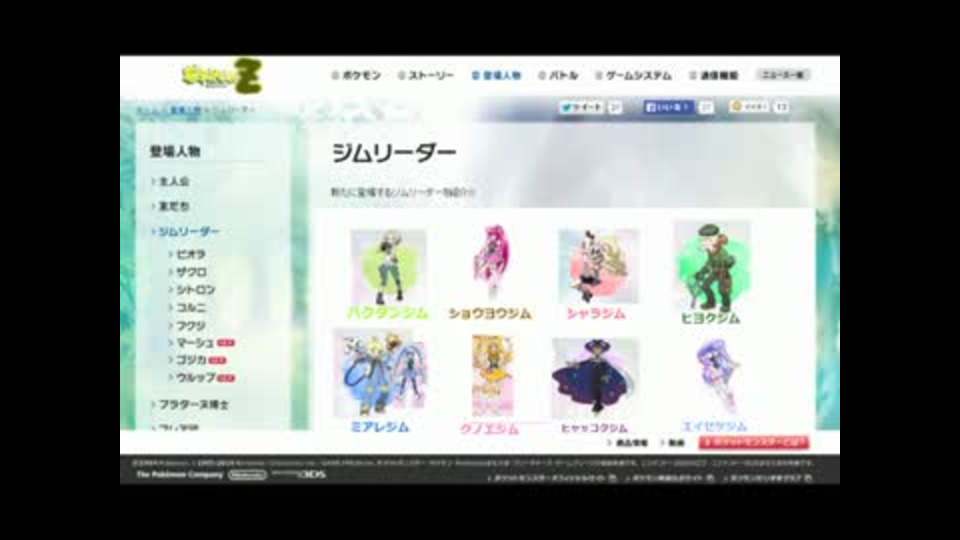This screenshot has height=540, width=960.
Task: Click the ヒャッコクジム character thumbnail
Action: [x=595, y=377]
